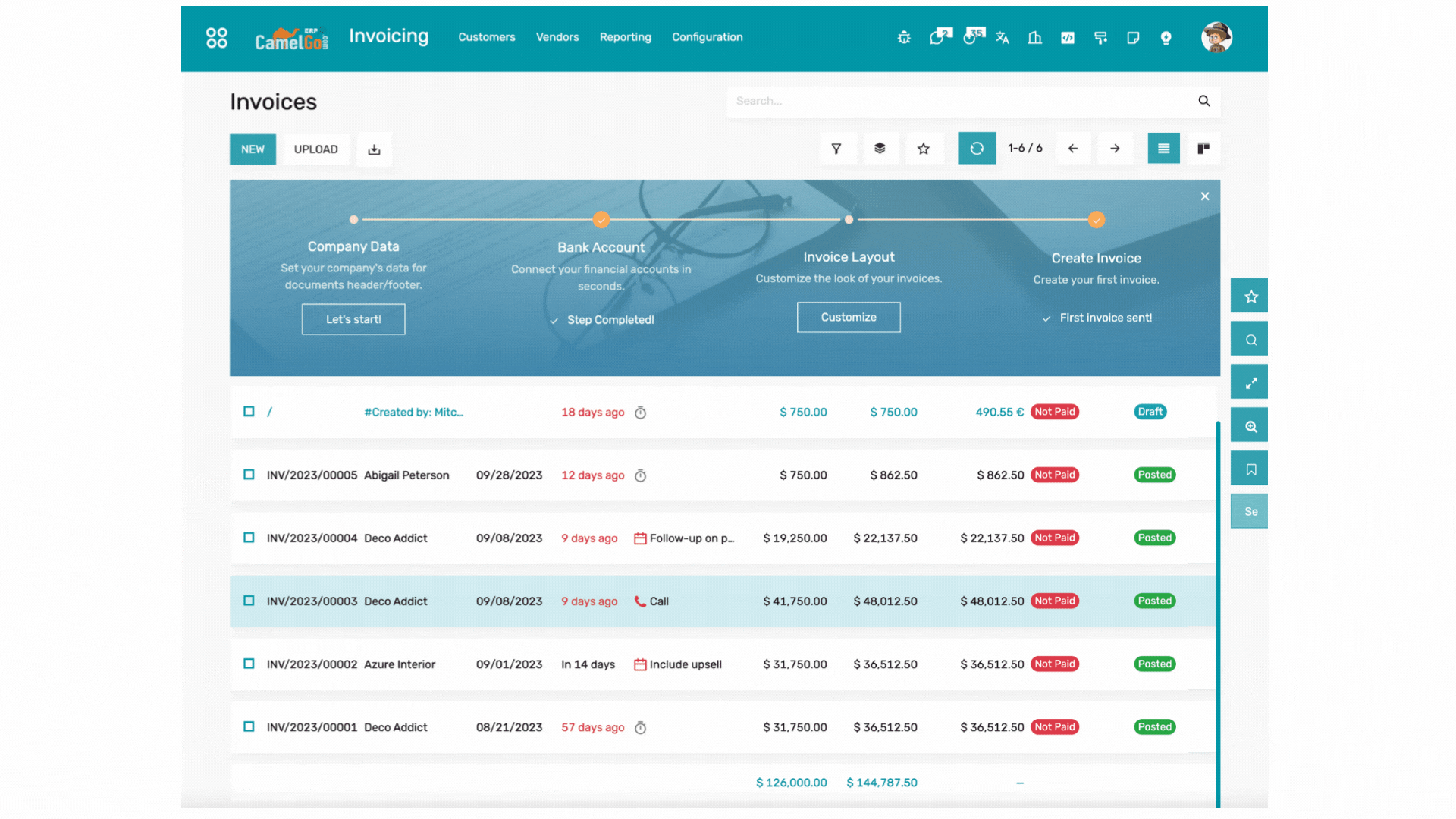The height and width of the screenshot is (819, 1456).
Task: Switch to kanban view
Action: click(1203, 149)
